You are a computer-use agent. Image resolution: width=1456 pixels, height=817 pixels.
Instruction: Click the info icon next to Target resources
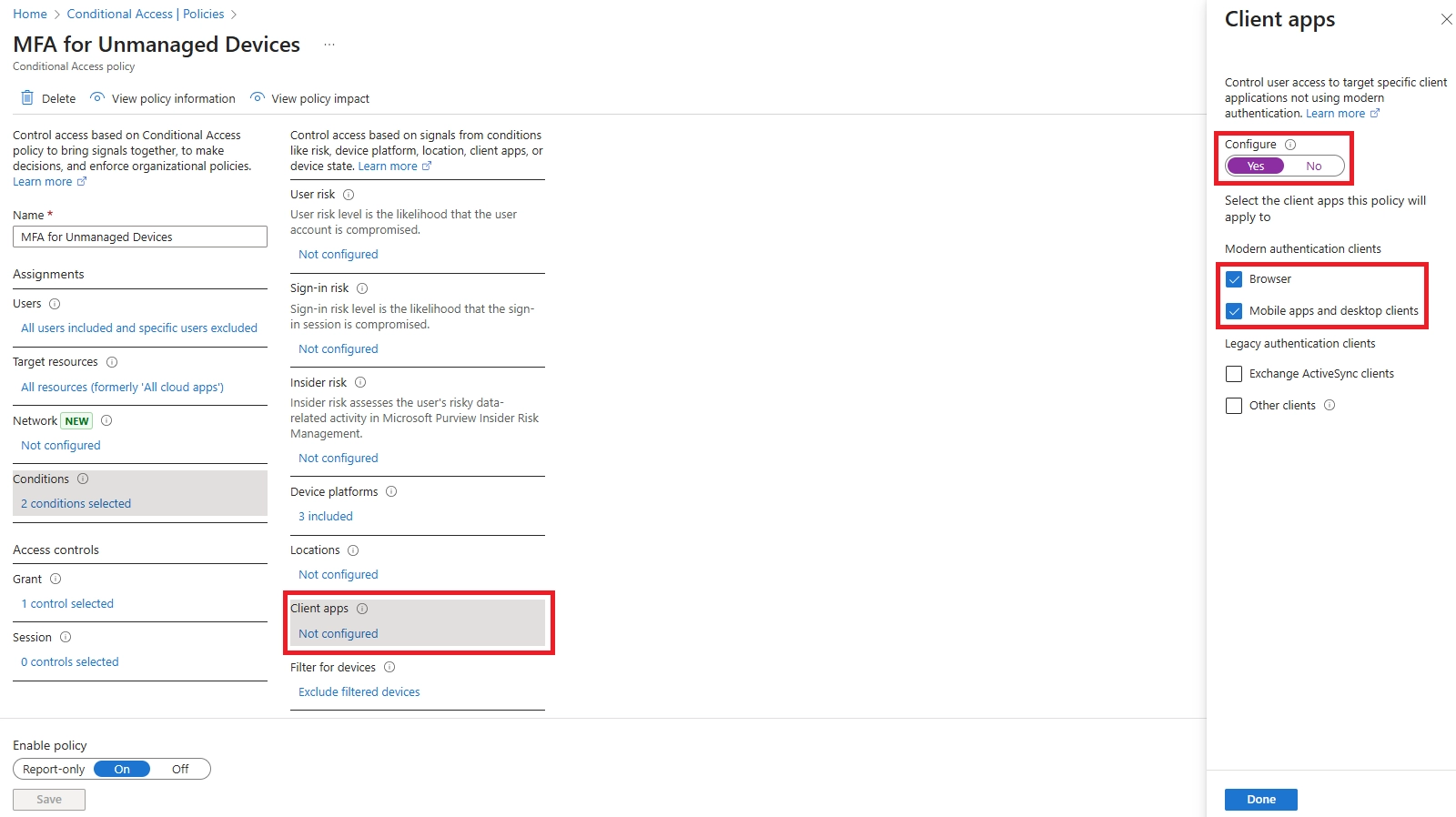click(x=112, y=362)
